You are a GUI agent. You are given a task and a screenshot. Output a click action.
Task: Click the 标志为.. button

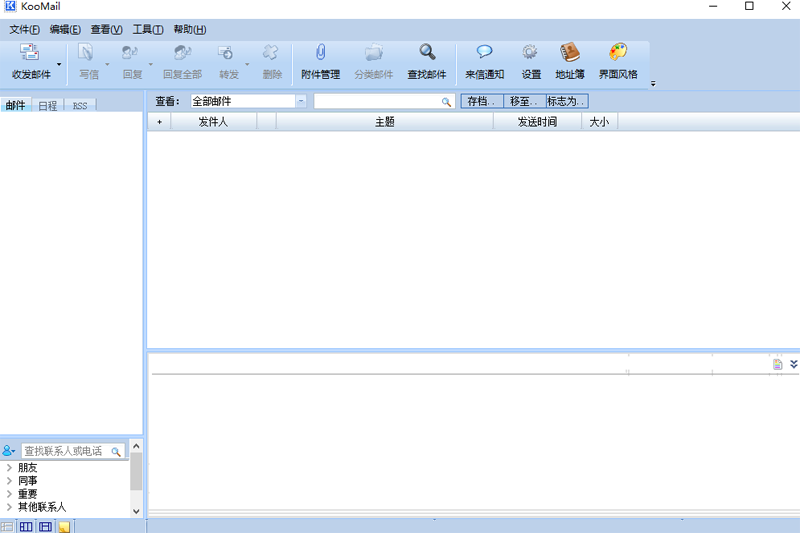point(566,101)
